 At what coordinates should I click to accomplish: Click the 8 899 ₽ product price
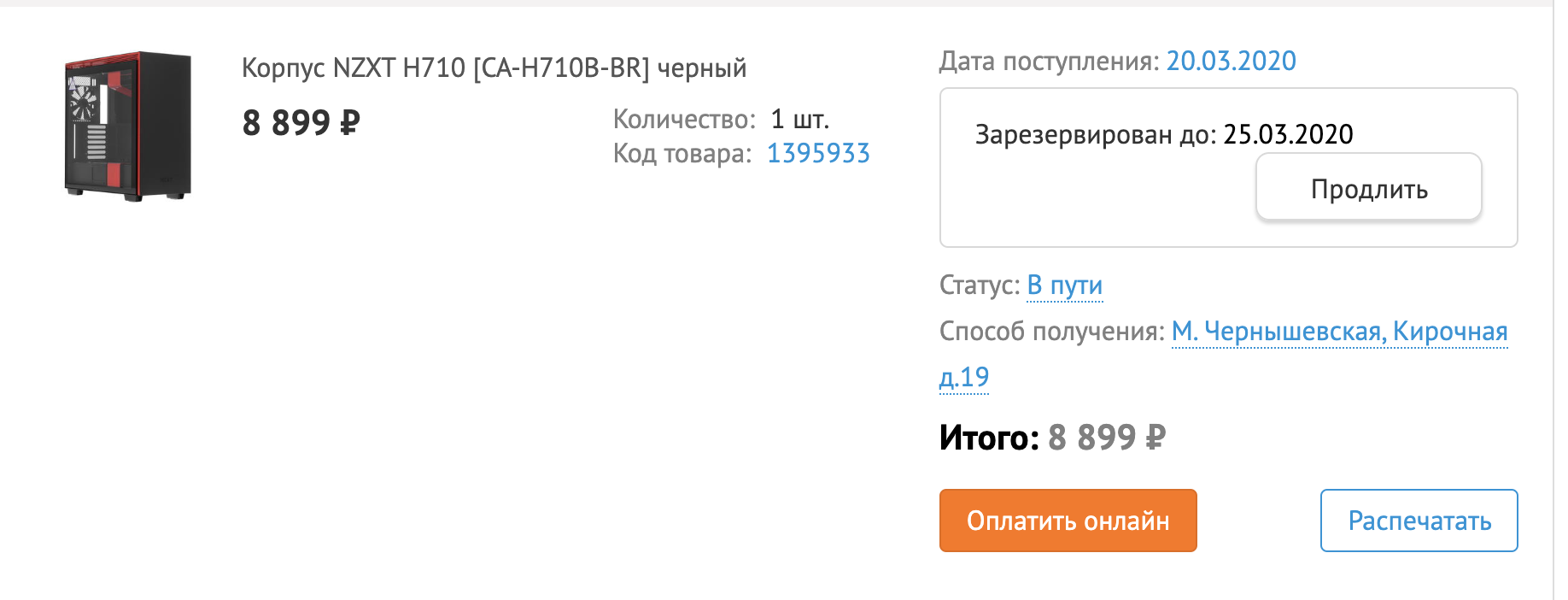point(301,123)
